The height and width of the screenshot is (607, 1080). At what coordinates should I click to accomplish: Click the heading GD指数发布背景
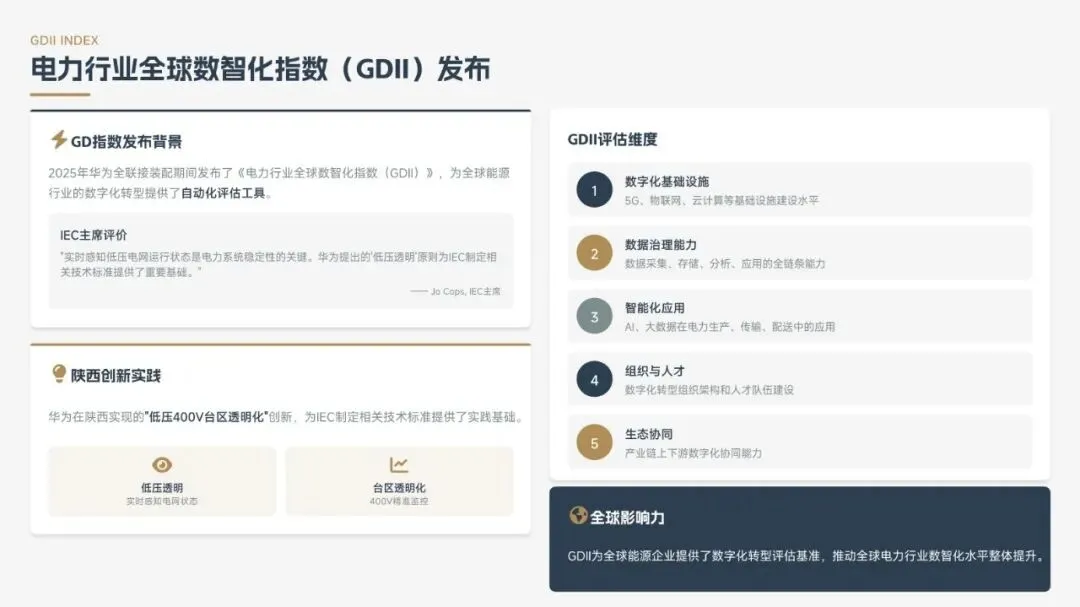[x=127, y=142]
